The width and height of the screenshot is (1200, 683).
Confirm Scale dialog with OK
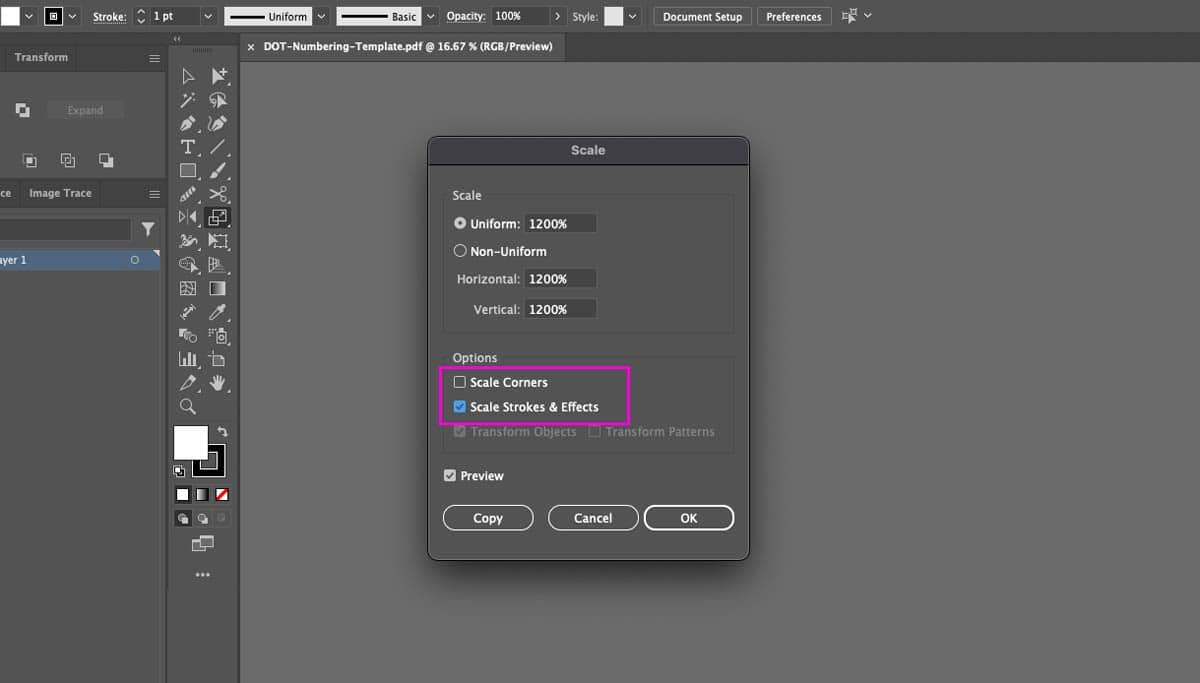pos(689,518)
